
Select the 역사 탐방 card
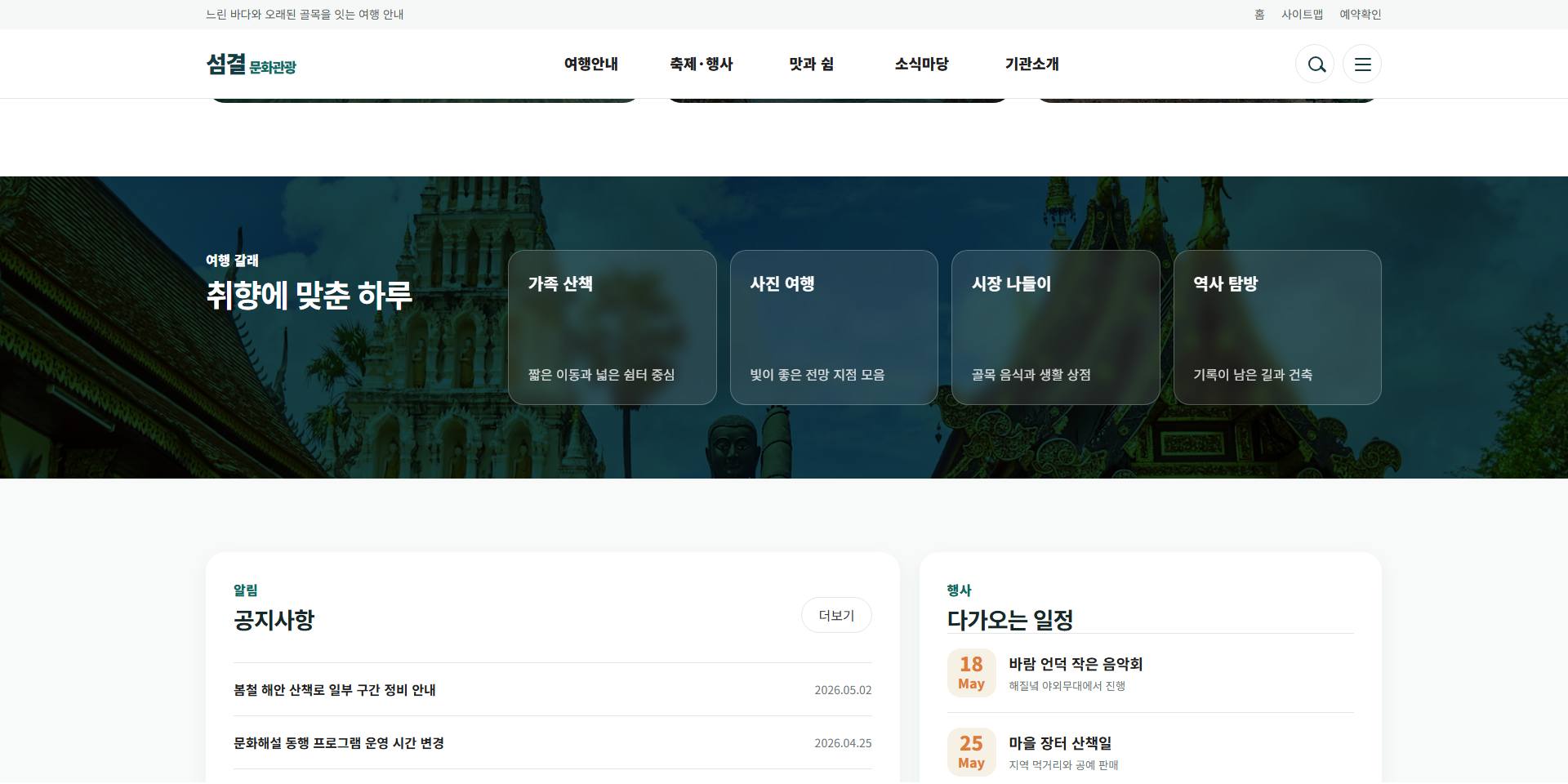[x=1277, y=327]
